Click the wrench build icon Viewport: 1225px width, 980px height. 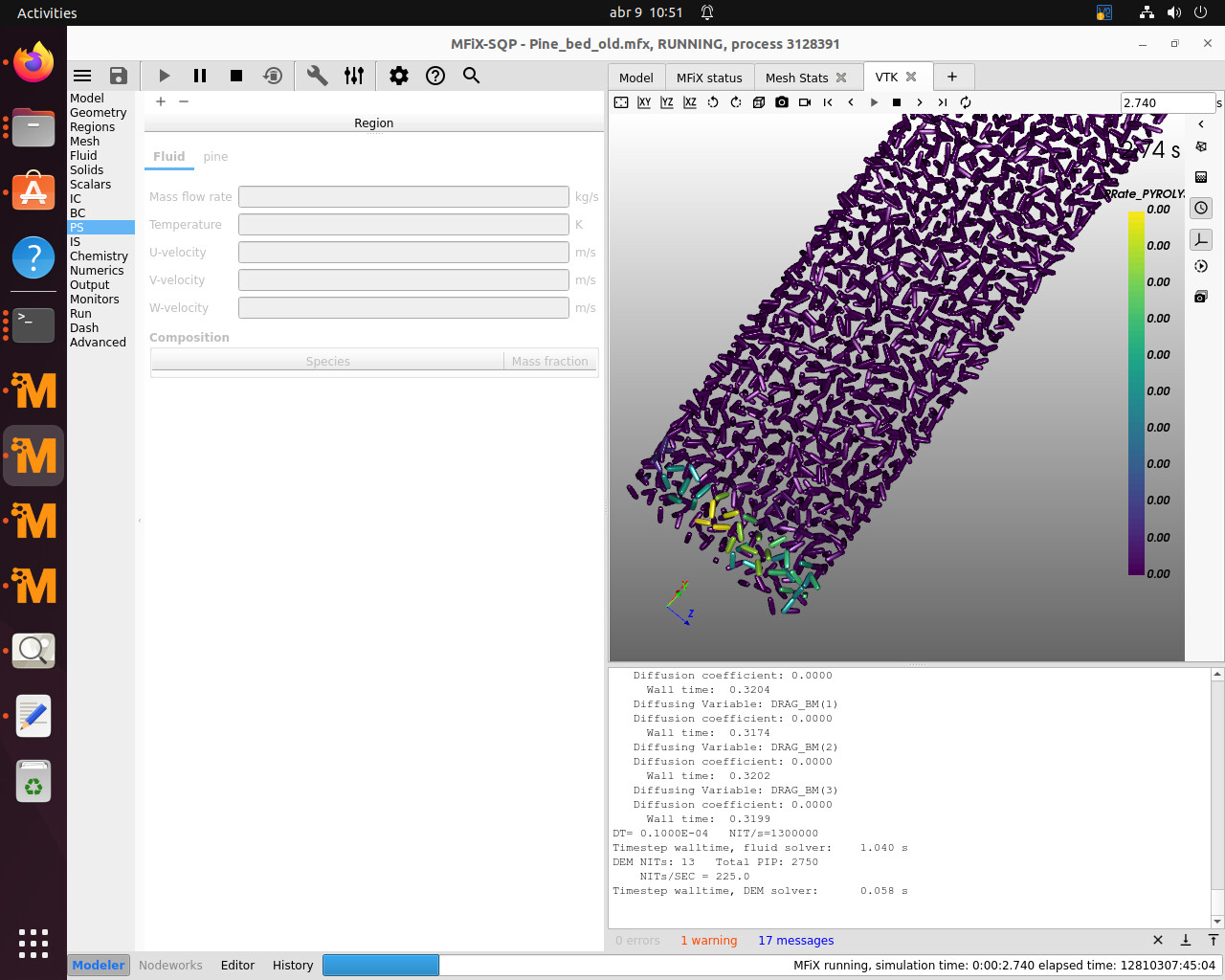click(x=317, y=76)
